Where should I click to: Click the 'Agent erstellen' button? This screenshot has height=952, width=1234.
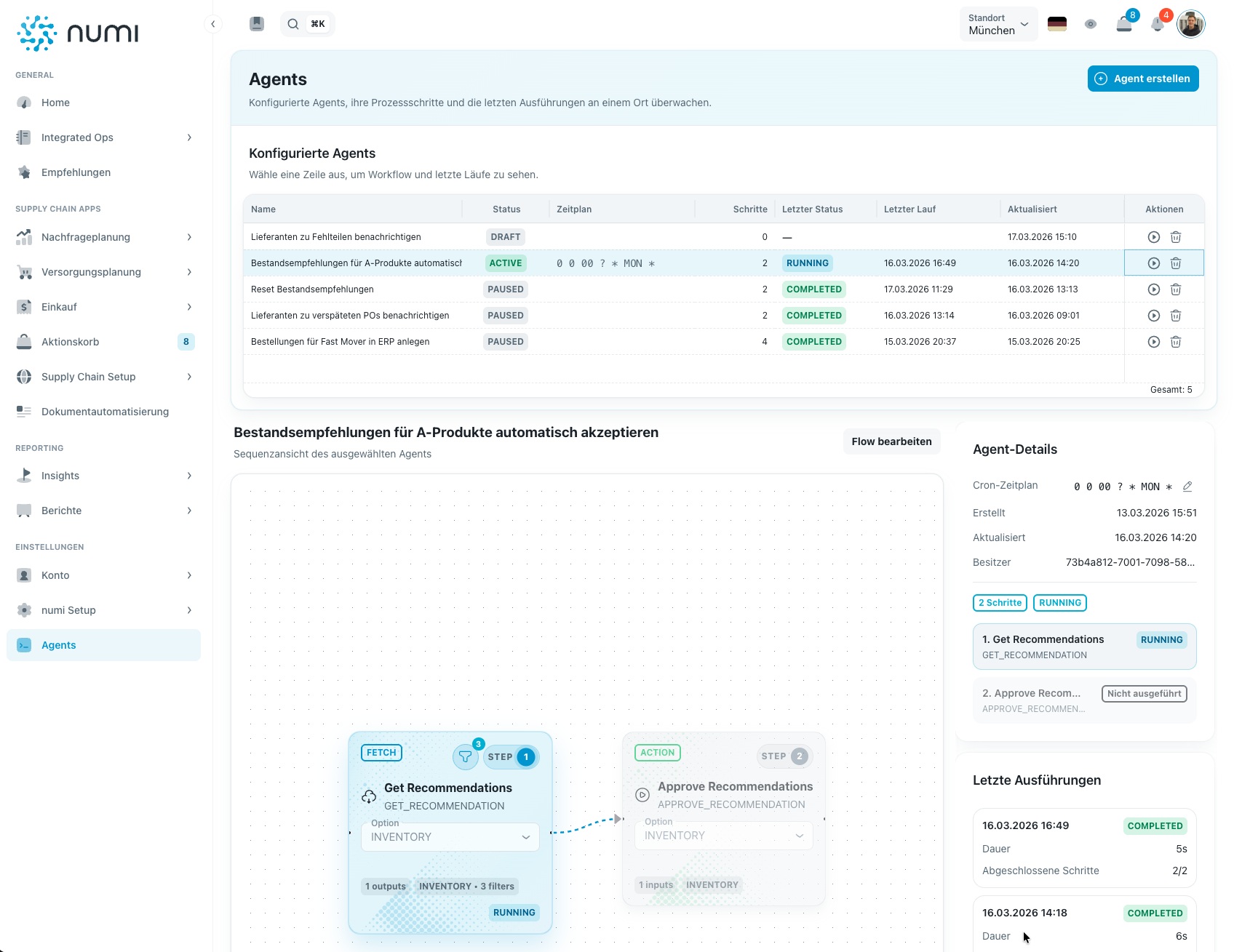click(x=1142, y=79)
